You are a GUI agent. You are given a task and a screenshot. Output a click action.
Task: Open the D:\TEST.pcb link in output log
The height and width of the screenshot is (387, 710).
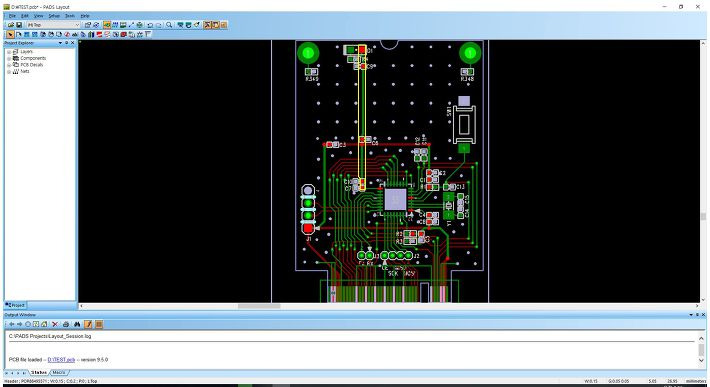(61, 359)
